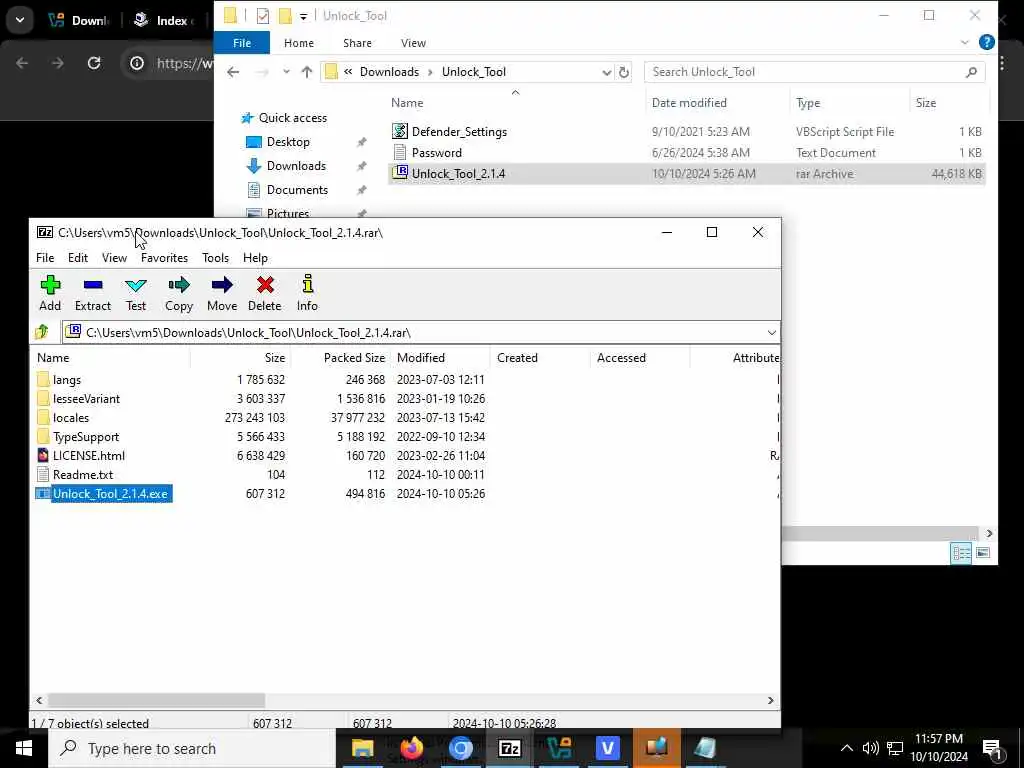Screen dimensions: 1024x768
Task: Open File Explorer from the taskbar
Action: pos(362,748)
